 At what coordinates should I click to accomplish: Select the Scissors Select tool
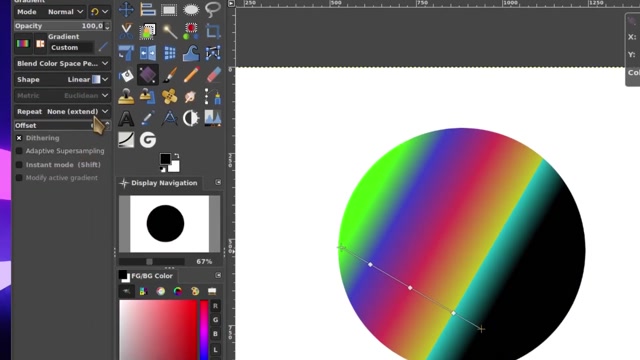tap(126, 31)
